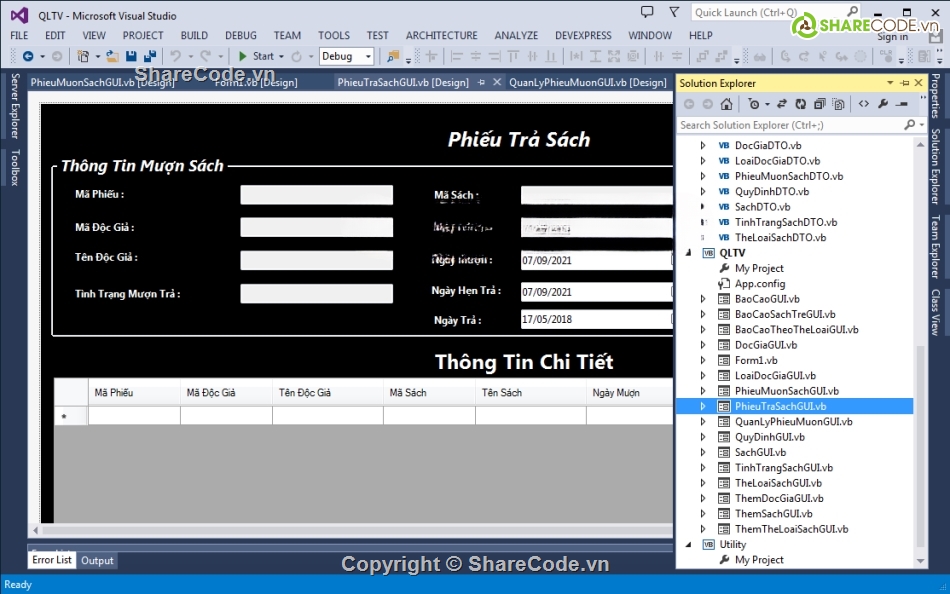Select the Thông Tin Mượn Sách group label
Viewport: 950px width, 594px height.
[142, 165]
